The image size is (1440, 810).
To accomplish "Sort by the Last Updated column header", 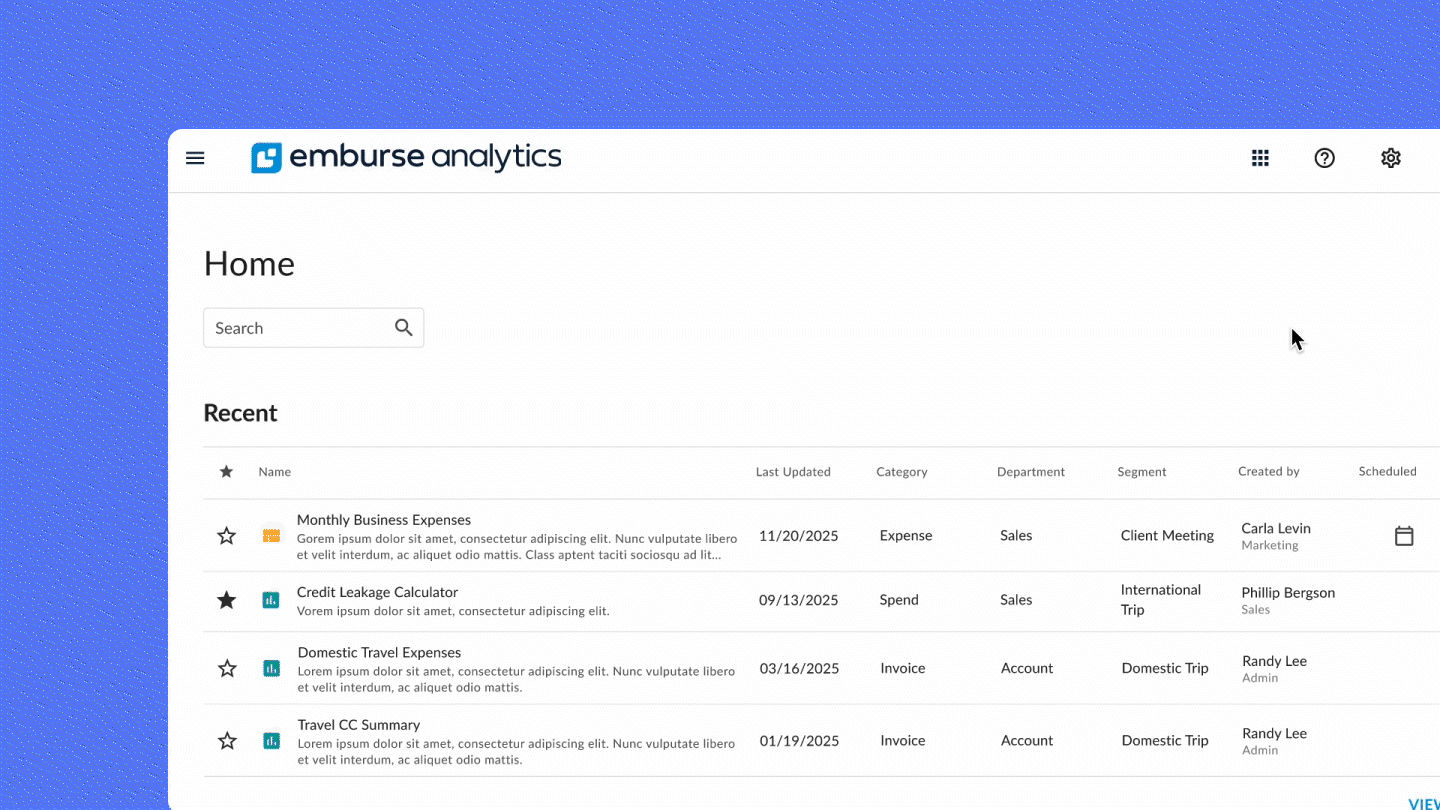I will [793, 472].
